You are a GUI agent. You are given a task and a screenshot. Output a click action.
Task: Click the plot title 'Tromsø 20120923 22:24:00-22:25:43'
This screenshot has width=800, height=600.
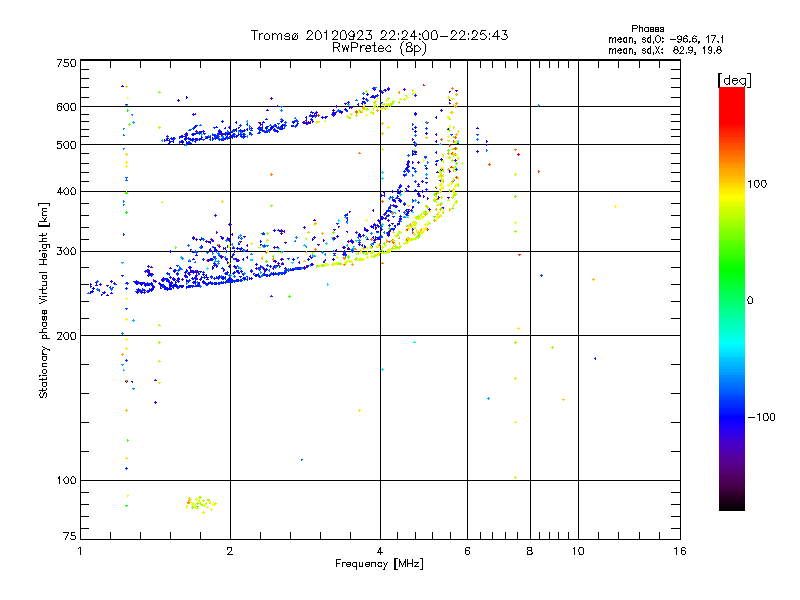[379, 35]
